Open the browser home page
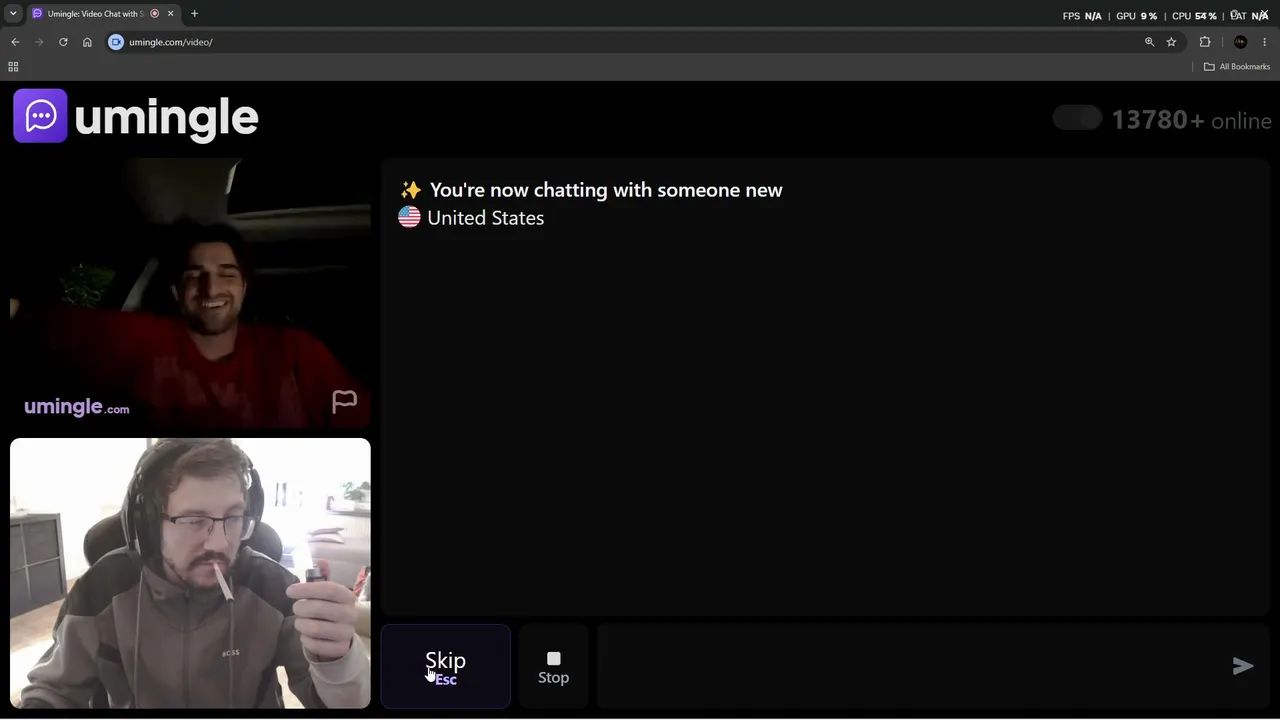 pyautogui.click(x=87, y=42)
